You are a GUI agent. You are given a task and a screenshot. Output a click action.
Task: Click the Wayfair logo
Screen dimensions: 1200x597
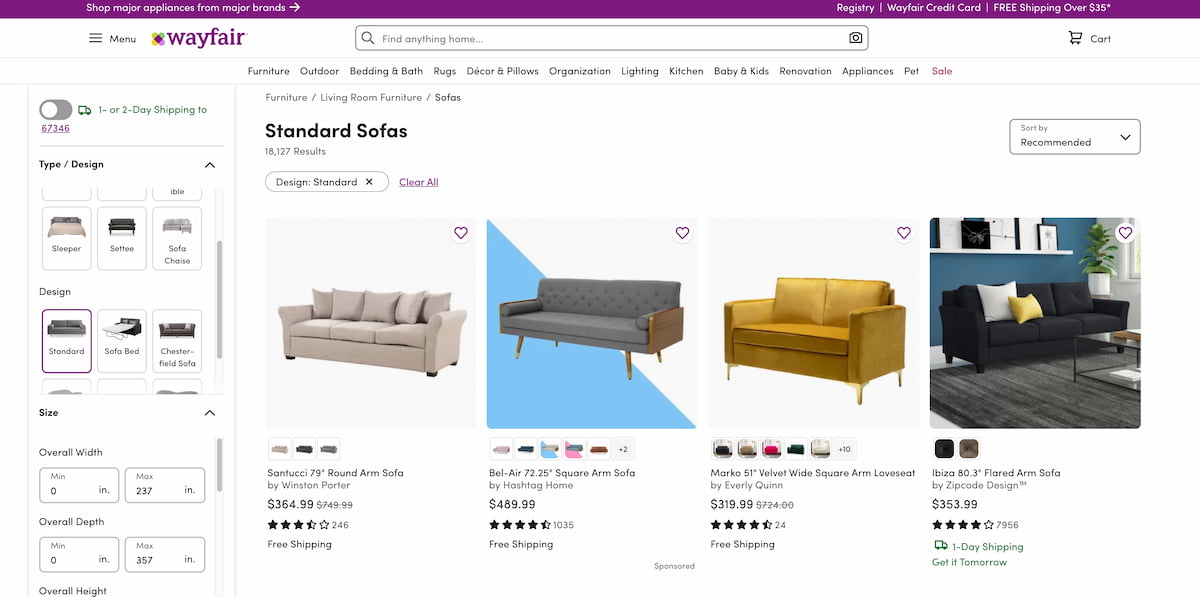tap(199, 37)
